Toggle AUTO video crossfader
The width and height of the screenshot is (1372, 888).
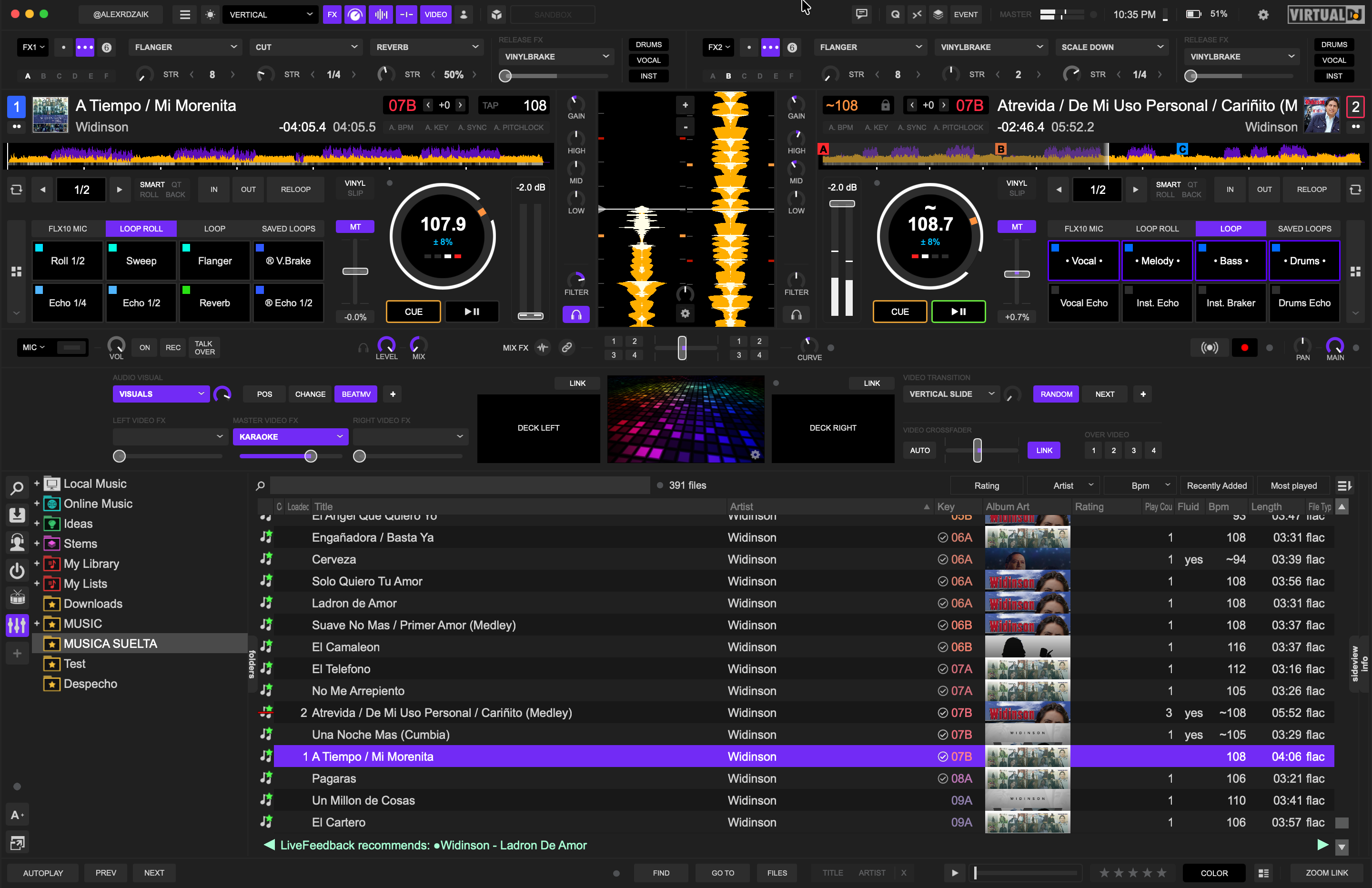tap(920, 450)
